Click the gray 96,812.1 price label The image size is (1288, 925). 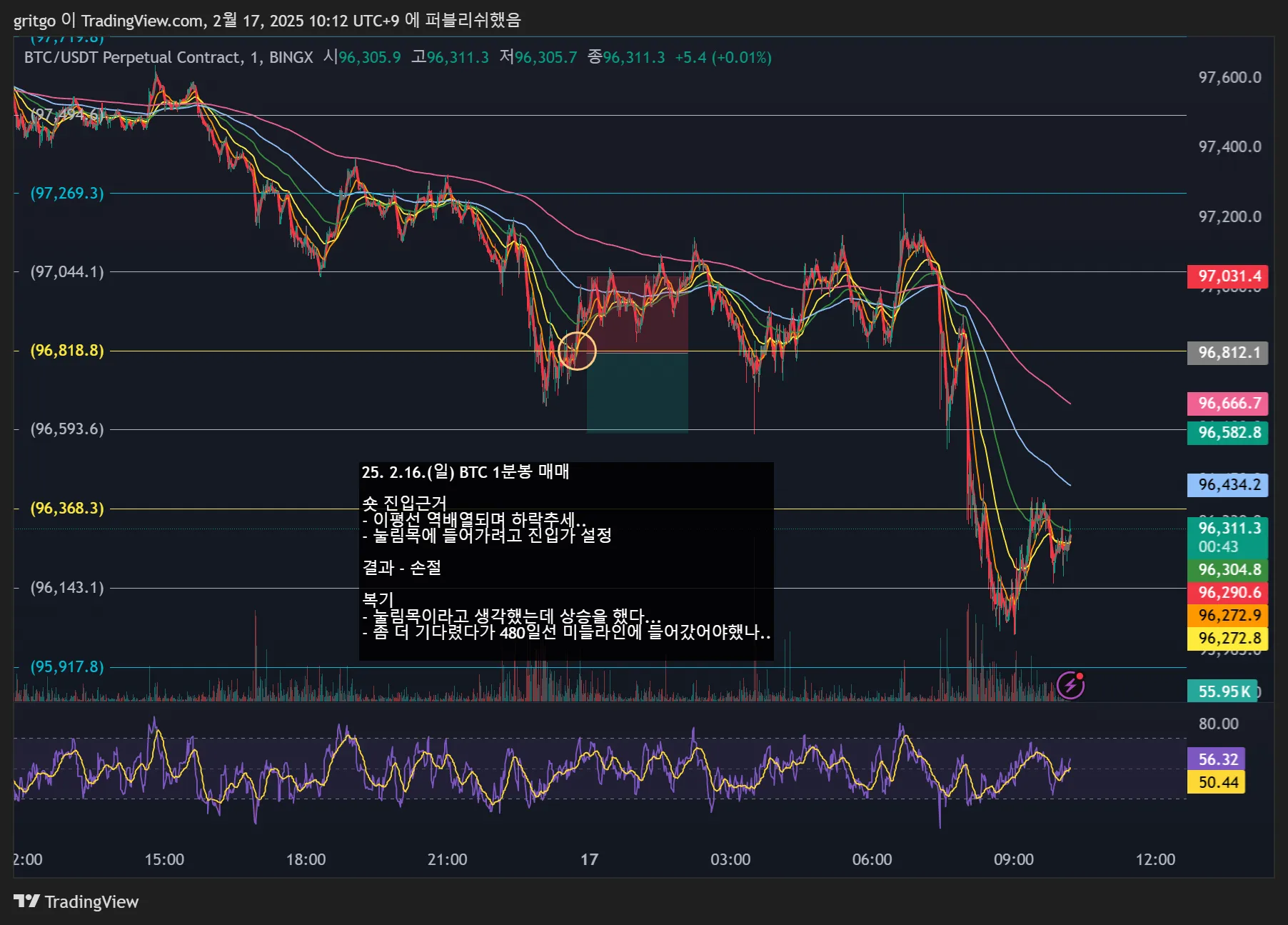[1228, 353]
